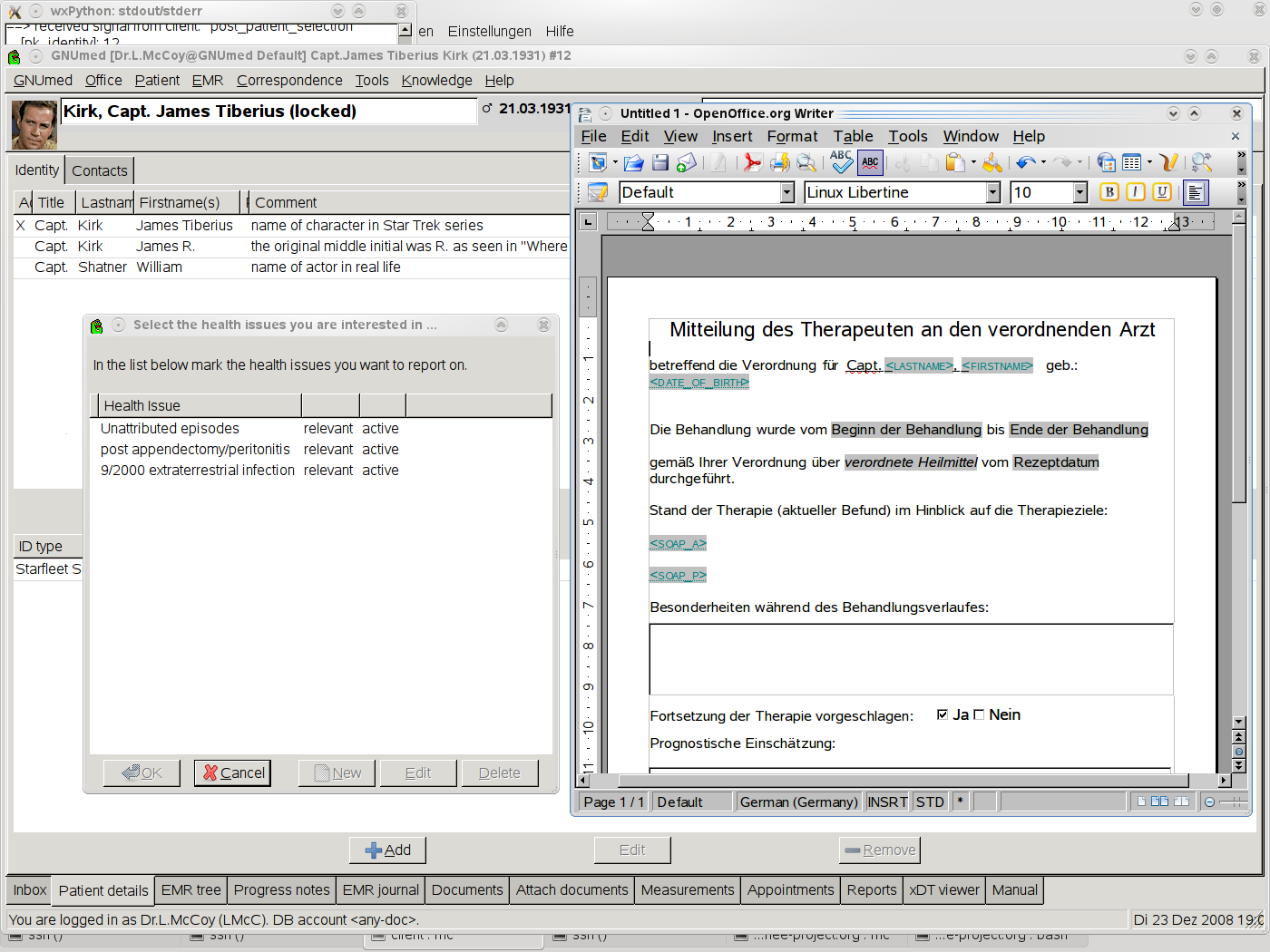Open Page Preview magnifier icon
The height and width of the screenshot is (952, 1270).
[806, 162]
